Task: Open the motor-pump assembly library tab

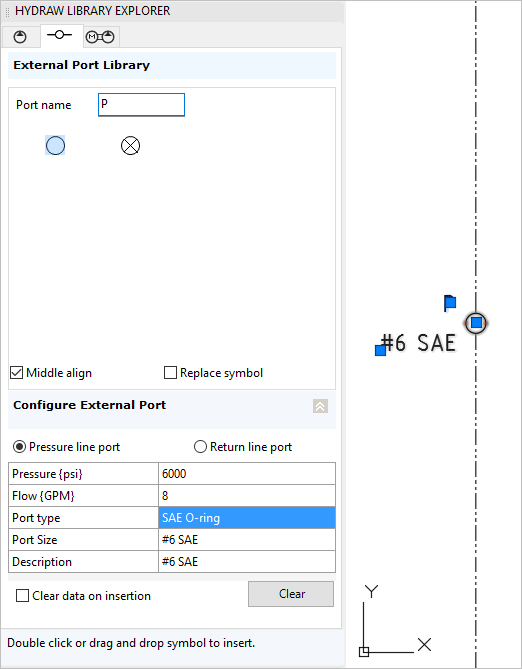Action: pyautogui.click(x=101, y=37)
